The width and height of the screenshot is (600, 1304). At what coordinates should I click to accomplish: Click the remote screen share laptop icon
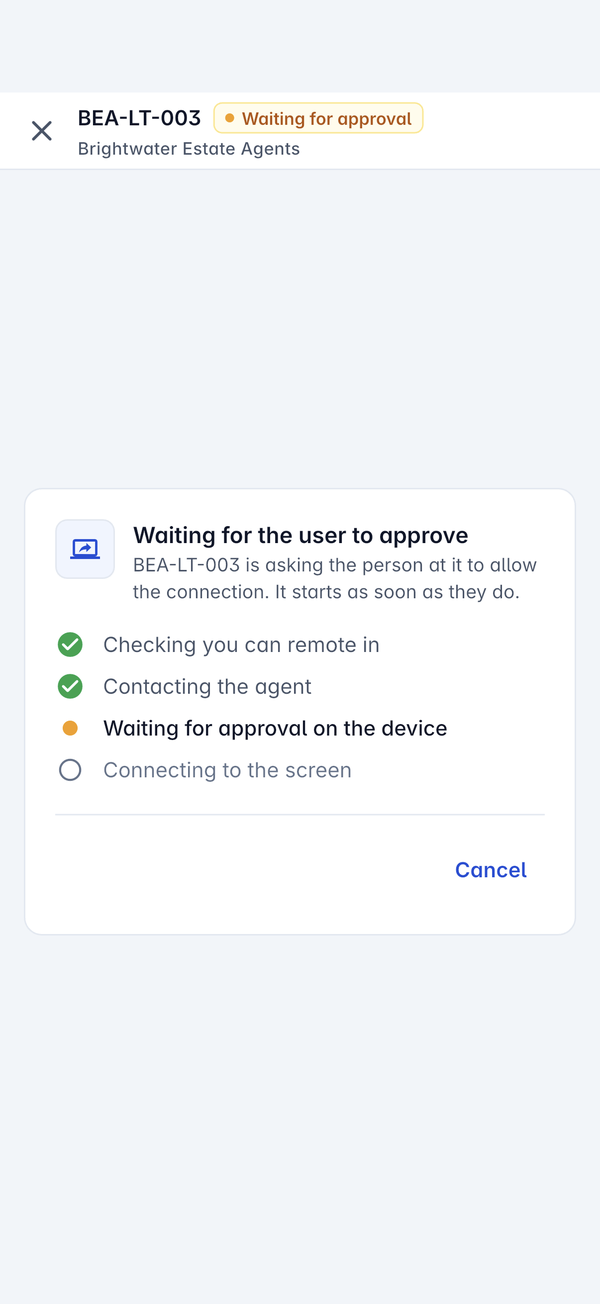click(x=85, y=549)
